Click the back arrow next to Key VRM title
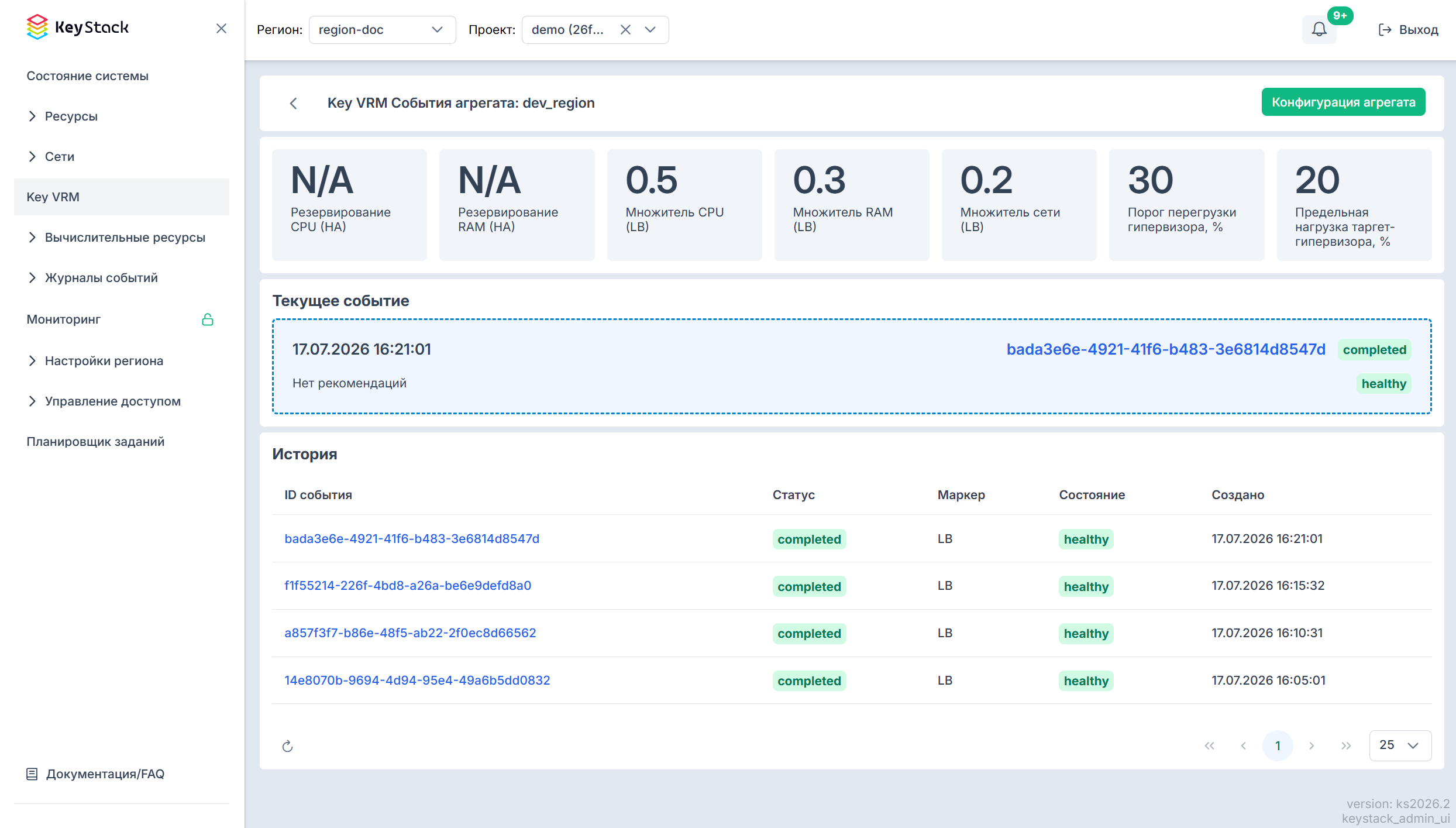 (294, 104)
